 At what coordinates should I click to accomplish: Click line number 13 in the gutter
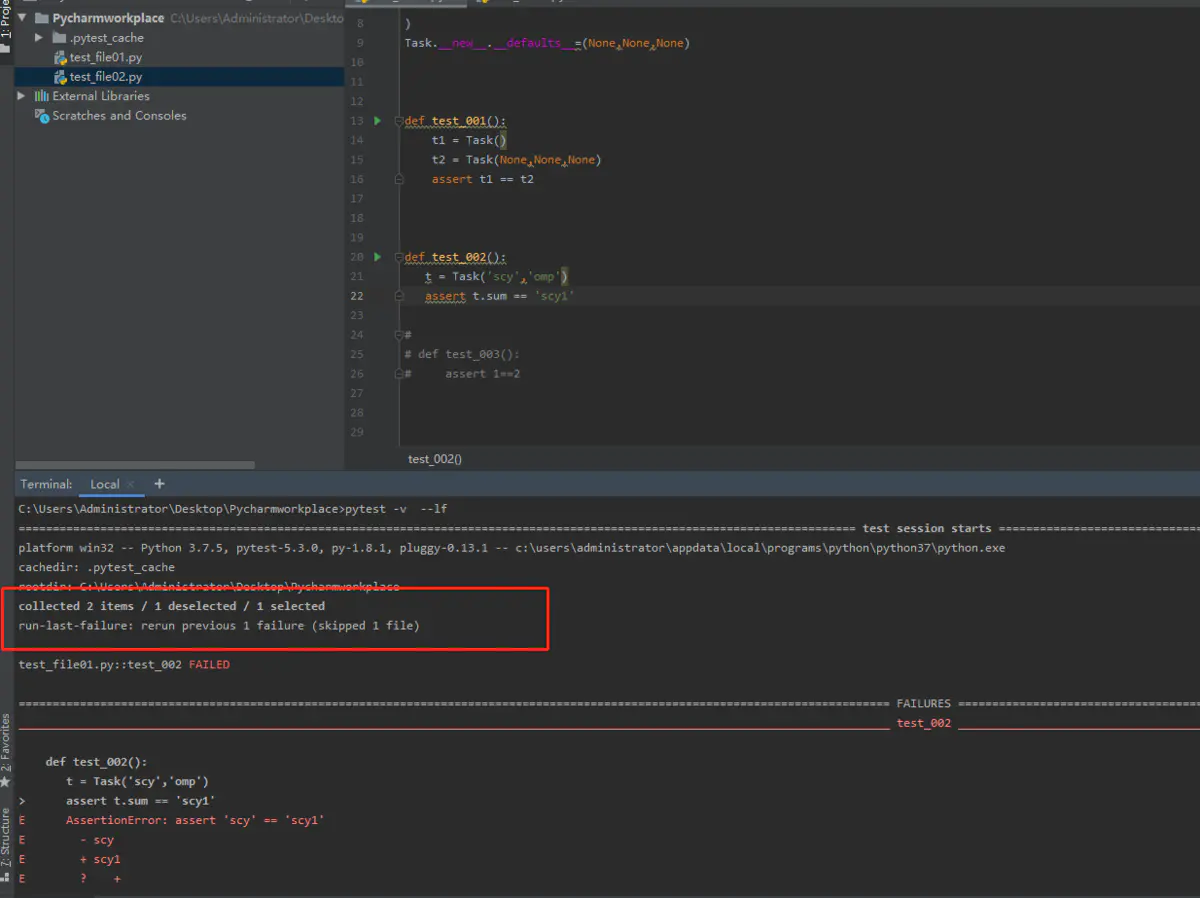coord(358,121)
